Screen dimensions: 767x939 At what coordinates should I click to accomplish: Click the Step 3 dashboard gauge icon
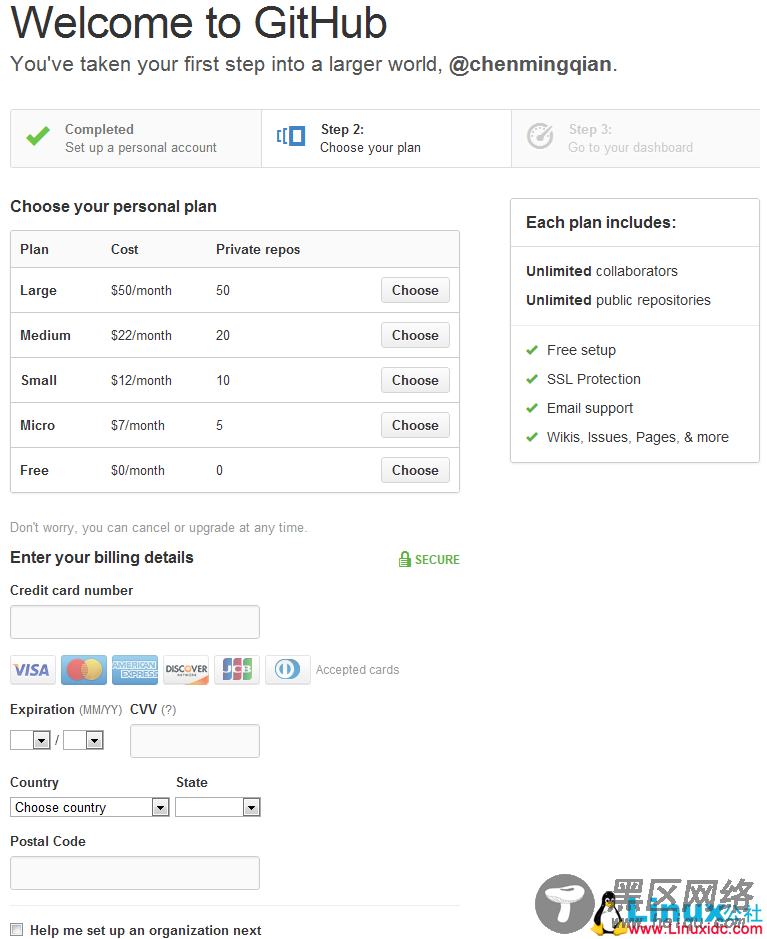click(540, 136)
